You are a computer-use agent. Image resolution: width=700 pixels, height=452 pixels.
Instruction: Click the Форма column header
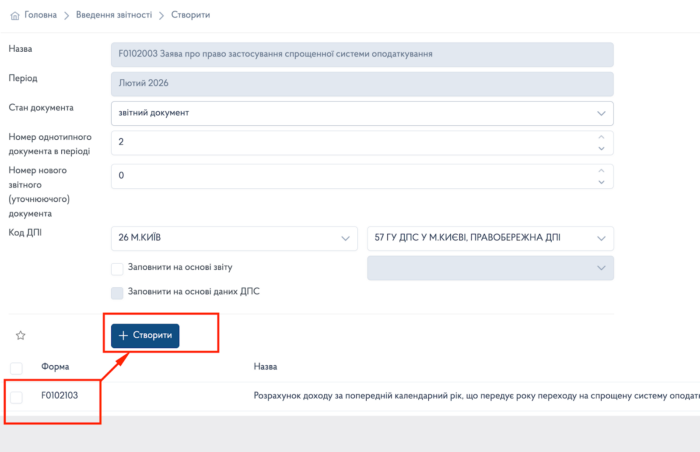pyautogui.click(x=55, y=367)
